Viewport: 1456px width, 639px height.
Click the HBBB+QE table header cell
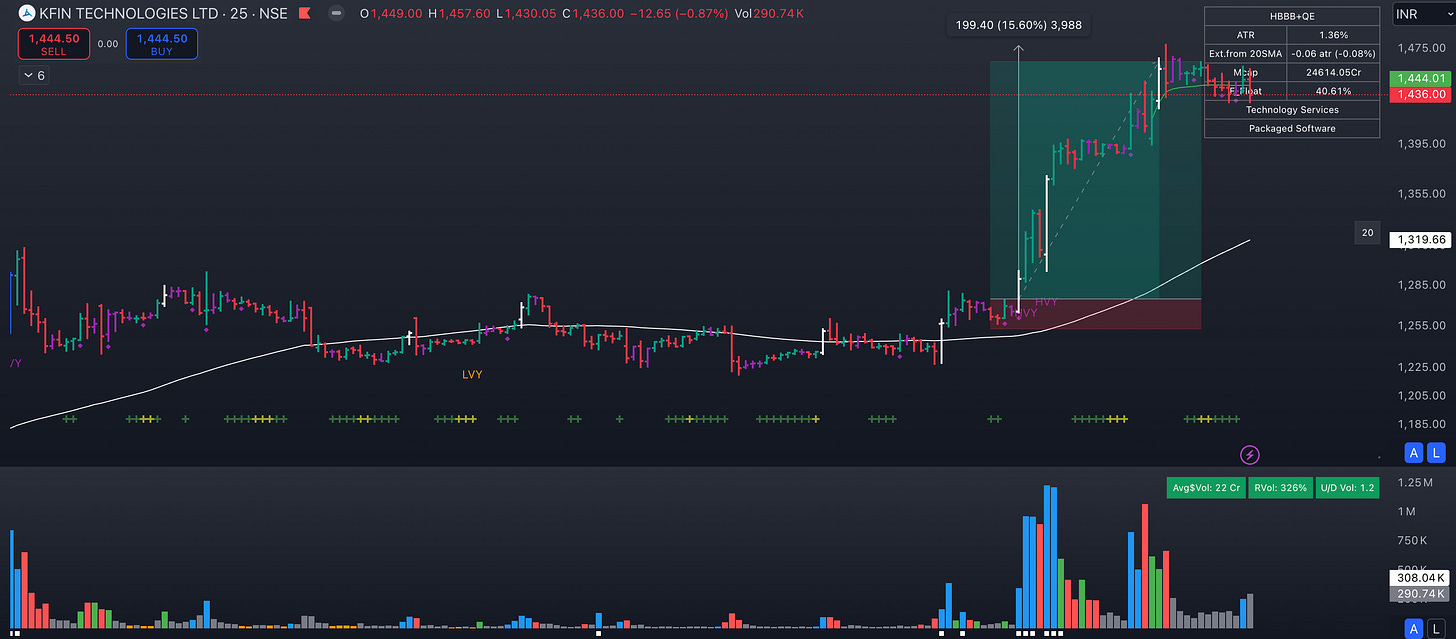1292,16
